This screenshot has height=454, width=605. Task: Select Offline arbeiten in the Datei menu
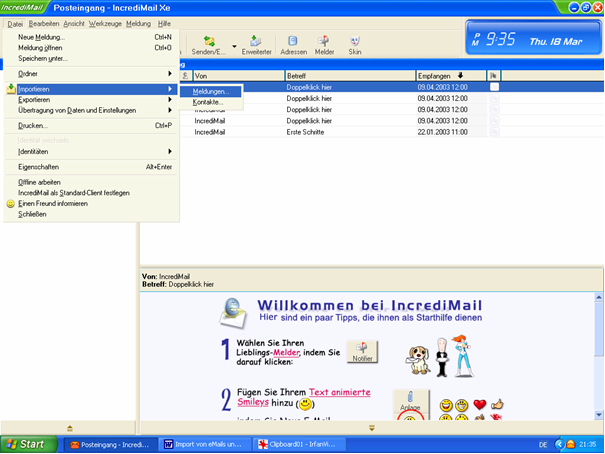coord(91,182)
